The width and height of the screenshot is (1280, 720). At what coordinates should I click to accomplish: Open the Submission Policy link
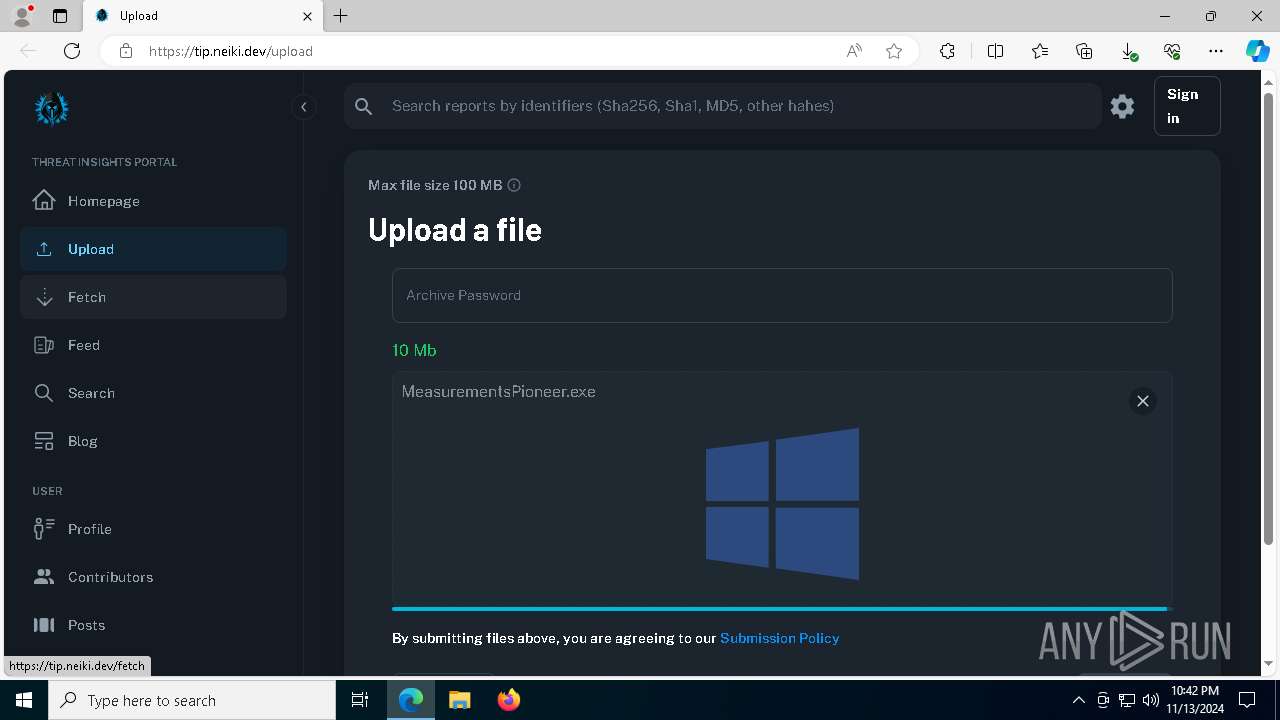click(780, 638)
